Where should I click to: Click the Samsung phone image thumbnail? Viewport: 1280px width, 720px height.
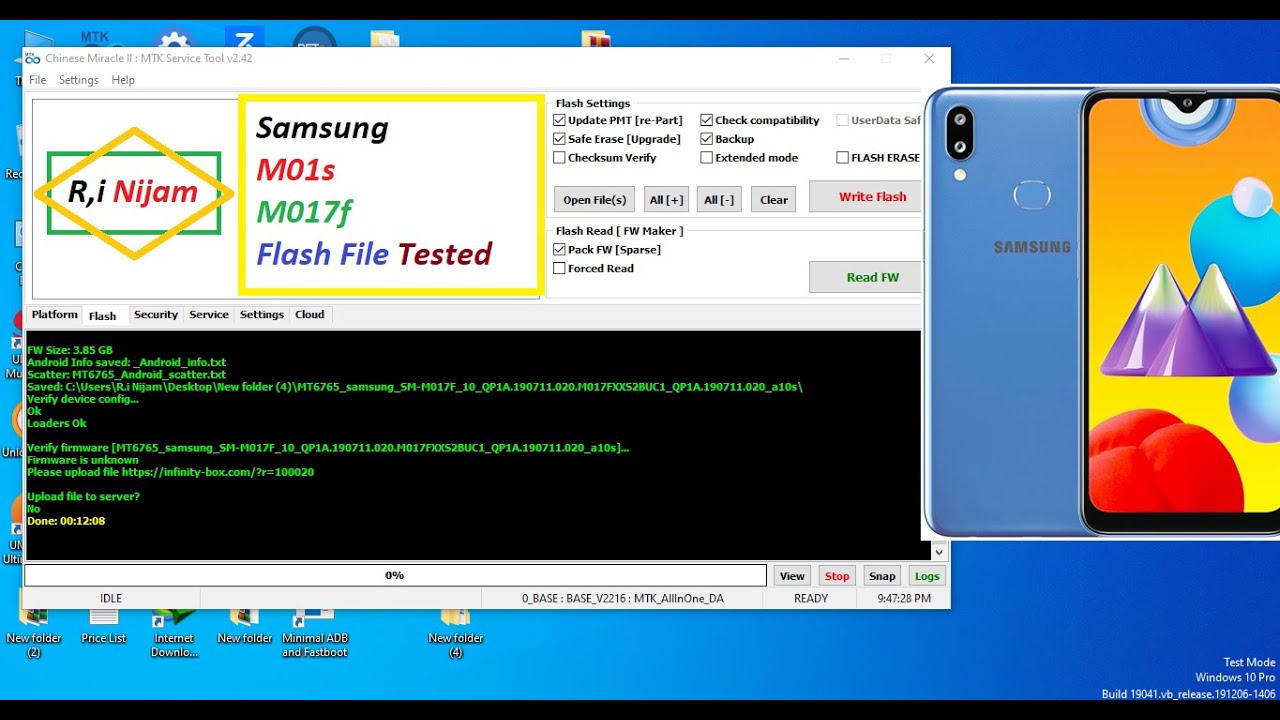(1101, 313)
